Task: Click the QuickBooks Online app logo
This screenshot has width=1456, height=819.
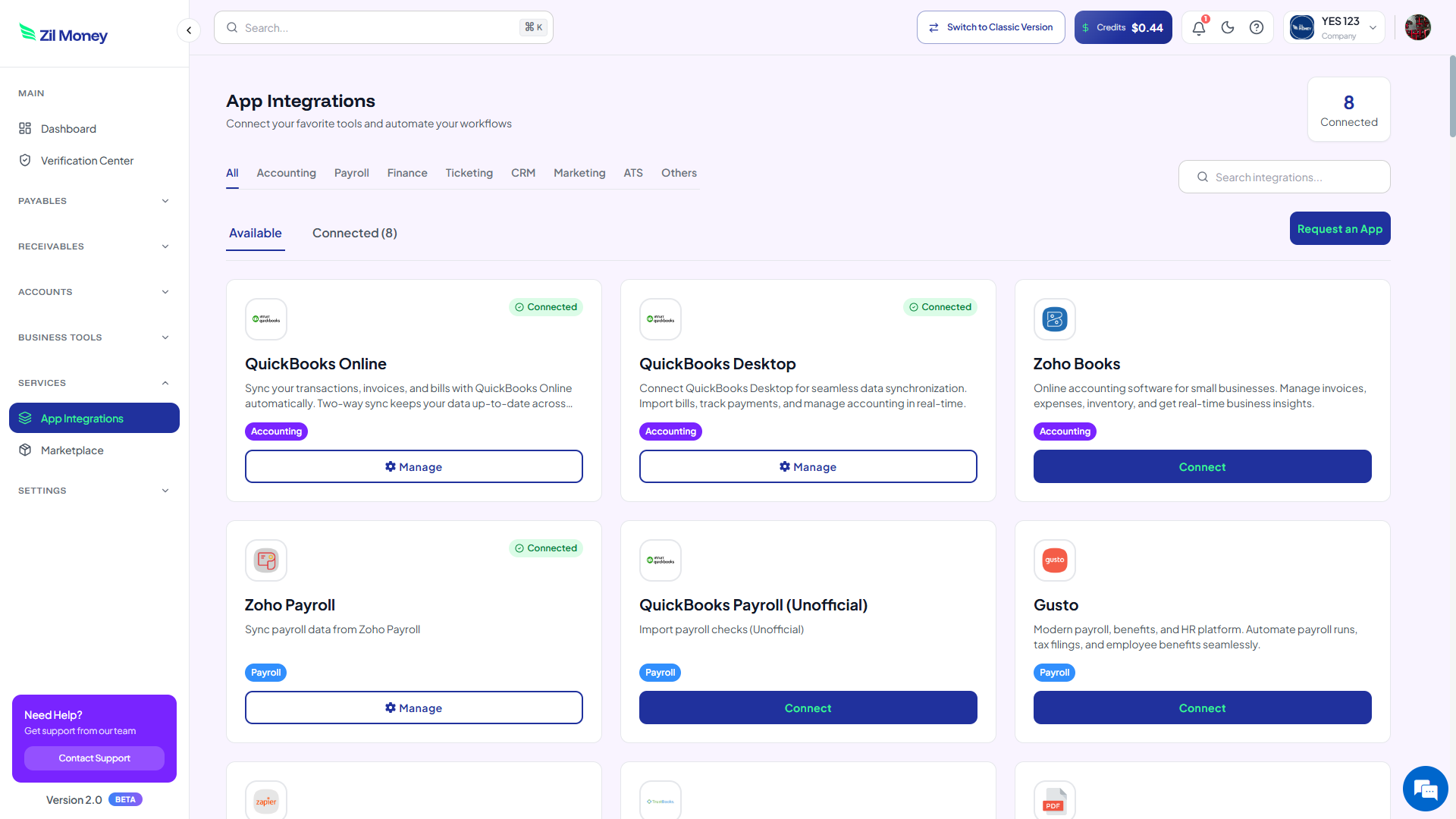Action: (266, 319)
